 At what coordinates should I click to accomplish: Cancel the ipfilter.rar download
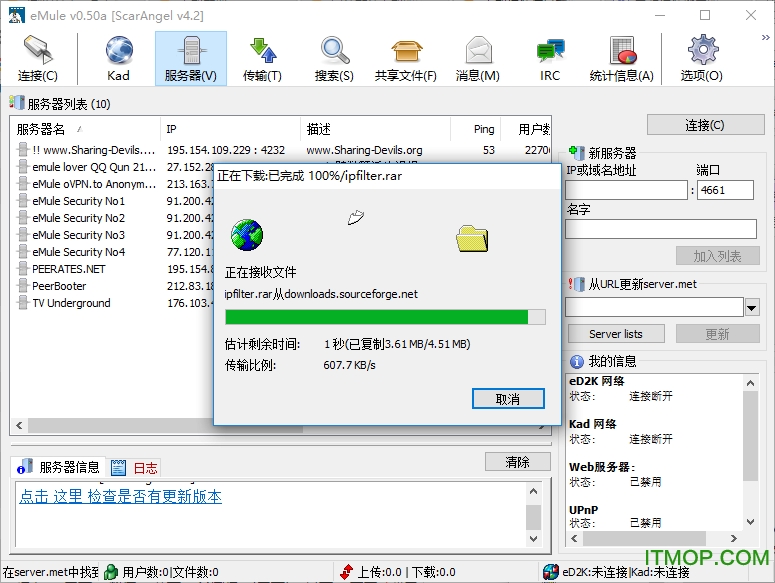click(508, 399)
